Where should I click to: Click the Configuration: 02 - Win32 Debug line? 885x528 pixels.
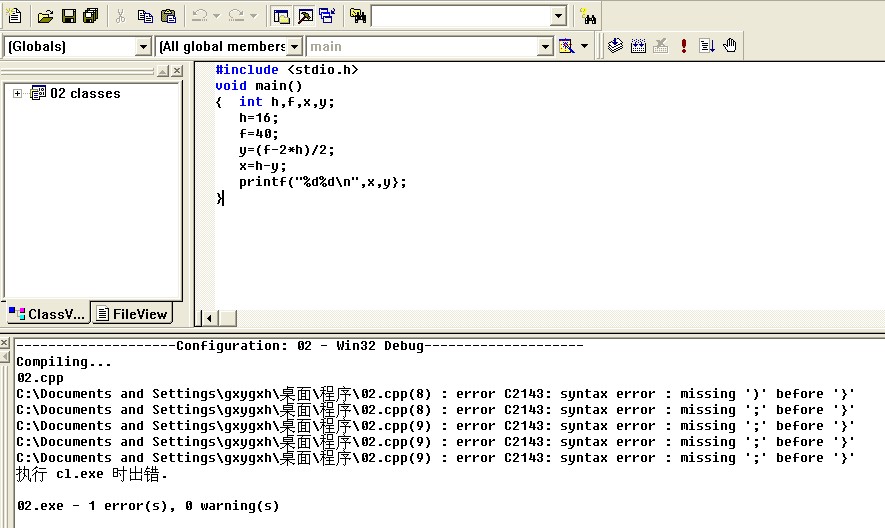click(300, 346)
